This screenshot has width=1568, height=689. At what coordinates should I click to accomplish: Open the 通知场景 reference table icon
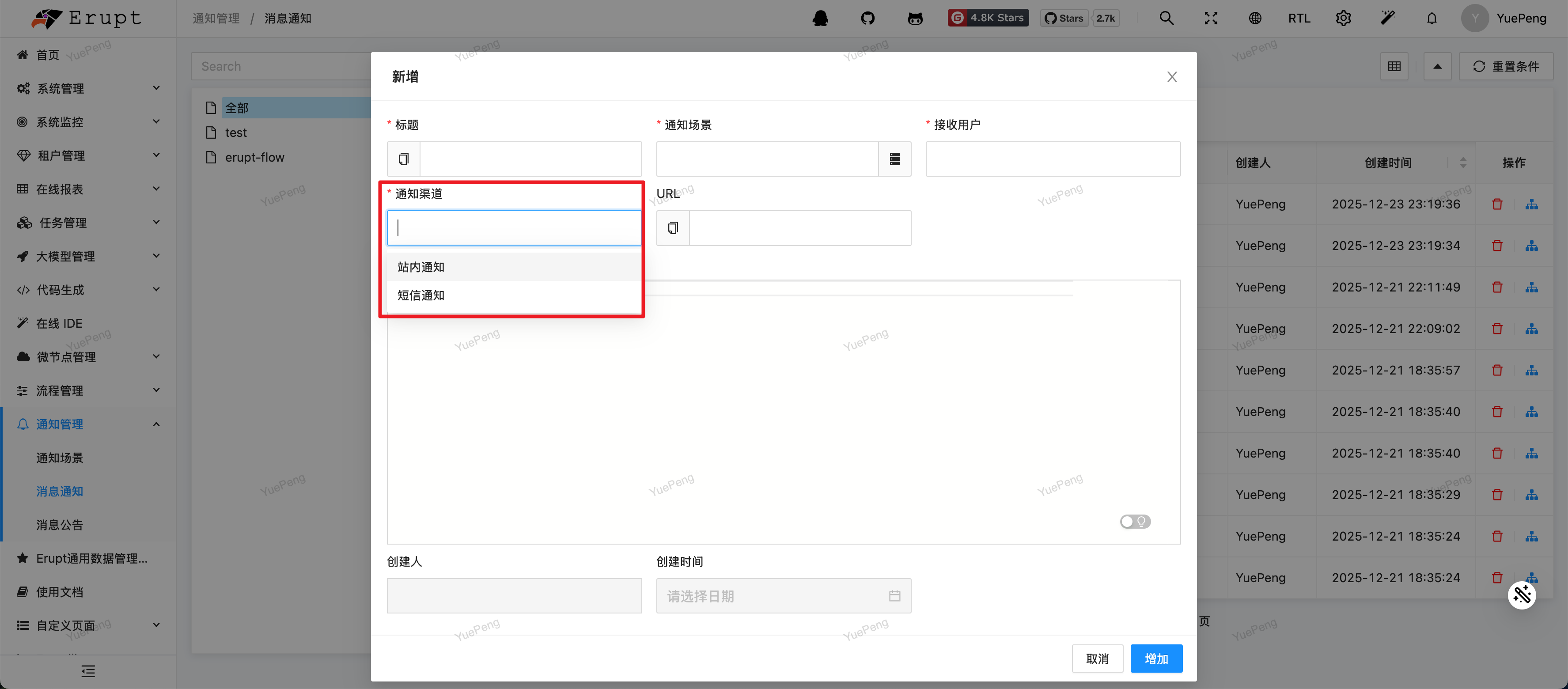pyautogui.click(x=894, y=159)
